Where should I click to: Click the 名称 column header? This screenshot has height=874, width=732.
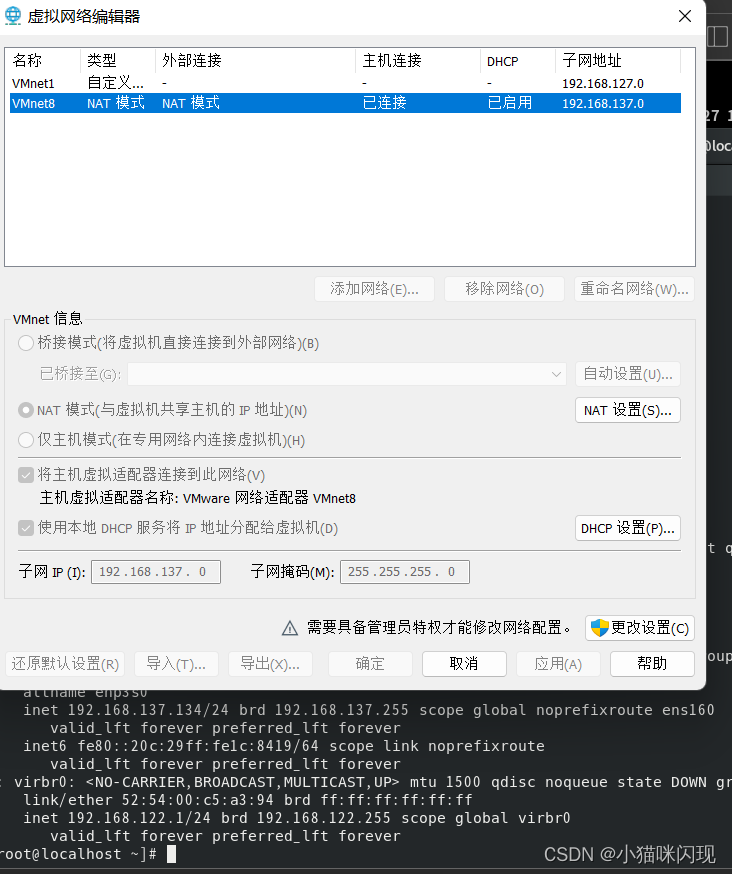pyautogui.click(x=45, y=61)
